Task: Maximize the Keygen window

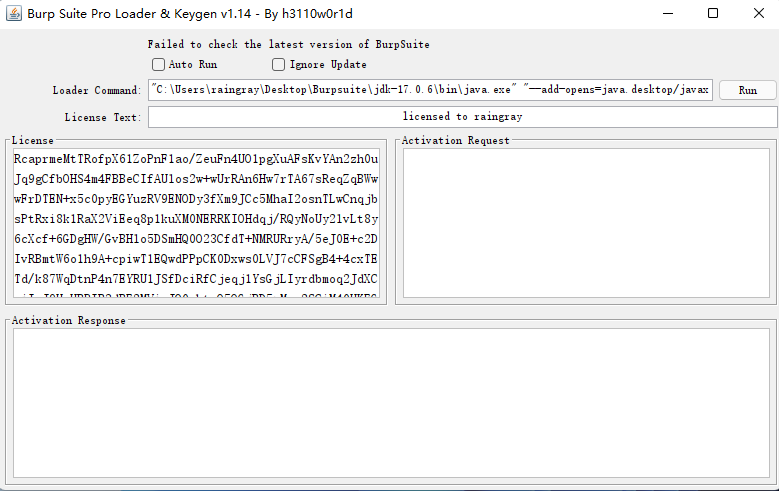Action: tap(713, 13)
